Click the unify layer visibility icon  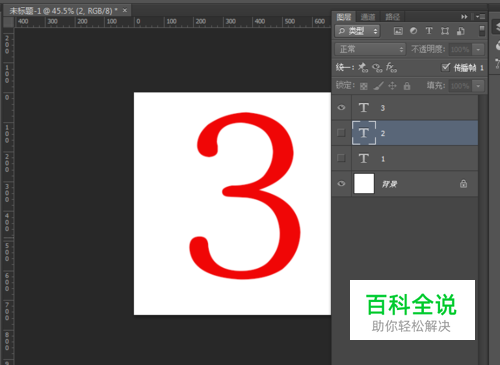377,68
